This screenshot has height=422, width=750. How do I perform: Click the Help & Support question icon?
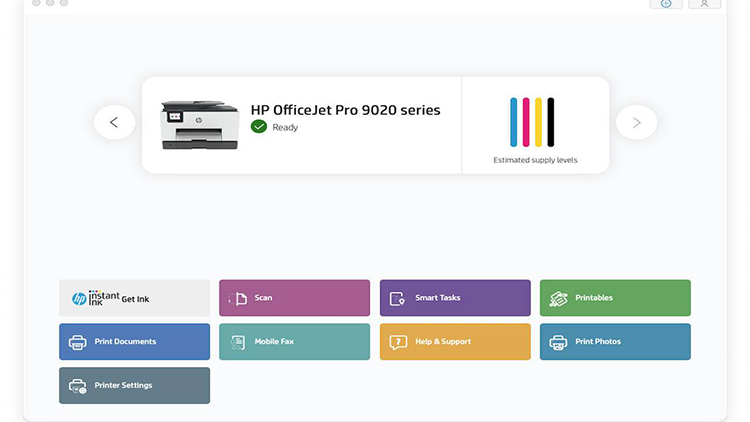tap(398, 342)
